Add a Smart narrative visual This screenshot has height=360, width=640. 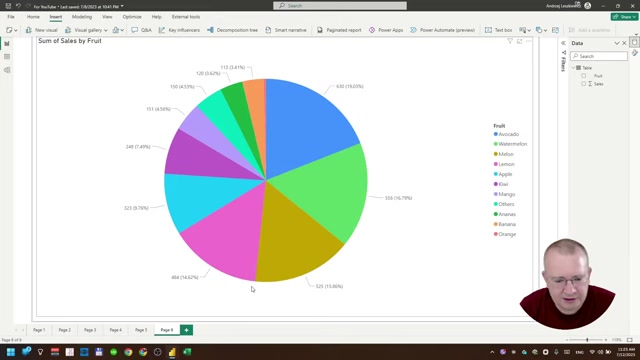pos(286,30)
